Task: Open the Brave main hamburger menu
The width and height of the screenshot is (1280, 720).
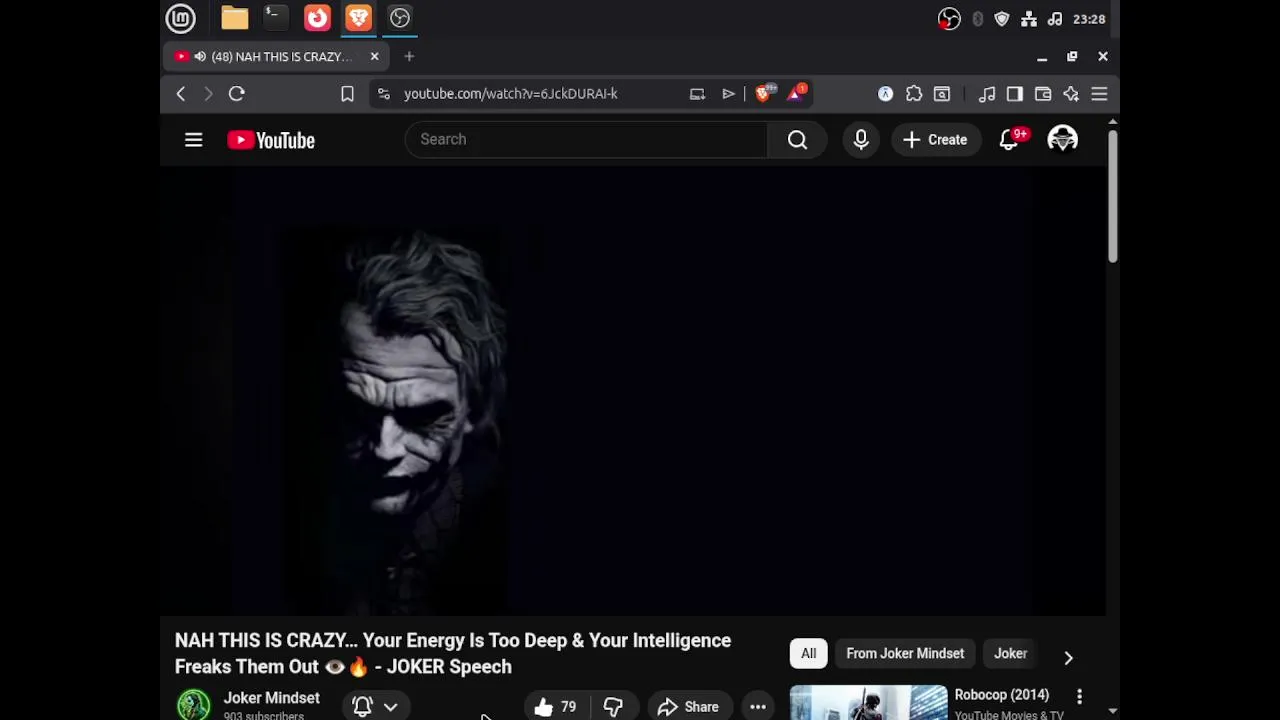Action: 1099,94
